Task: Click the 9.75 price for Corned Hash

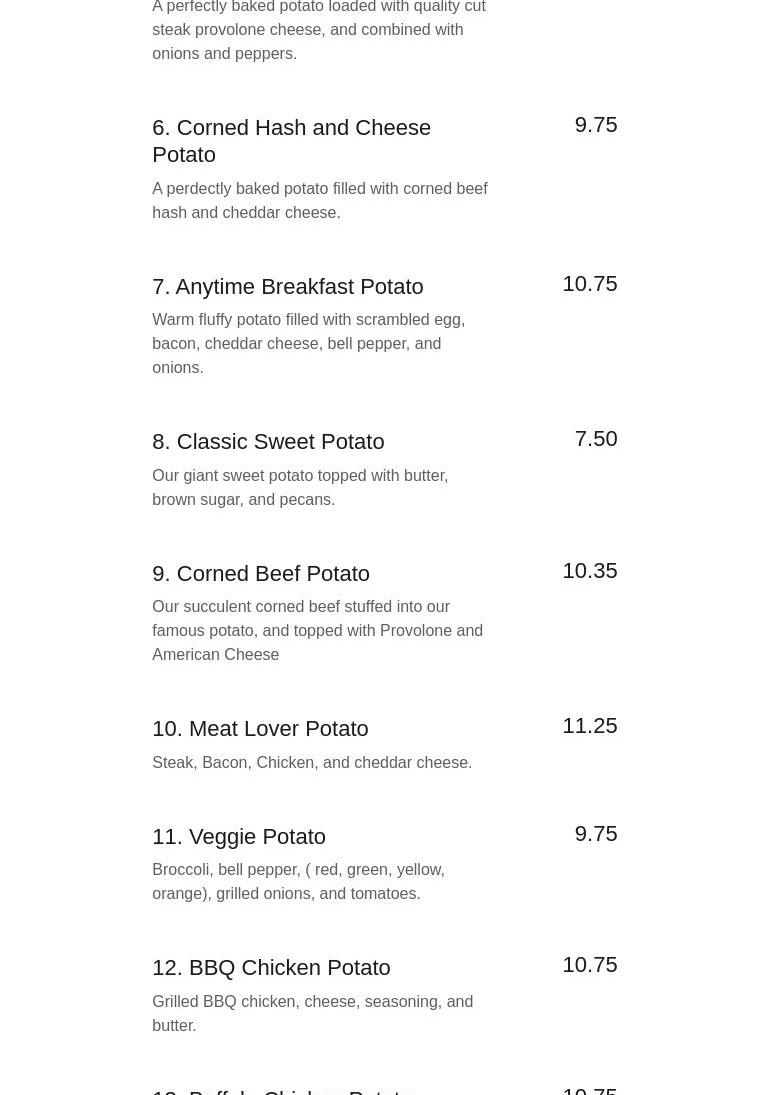Action: 595,125
